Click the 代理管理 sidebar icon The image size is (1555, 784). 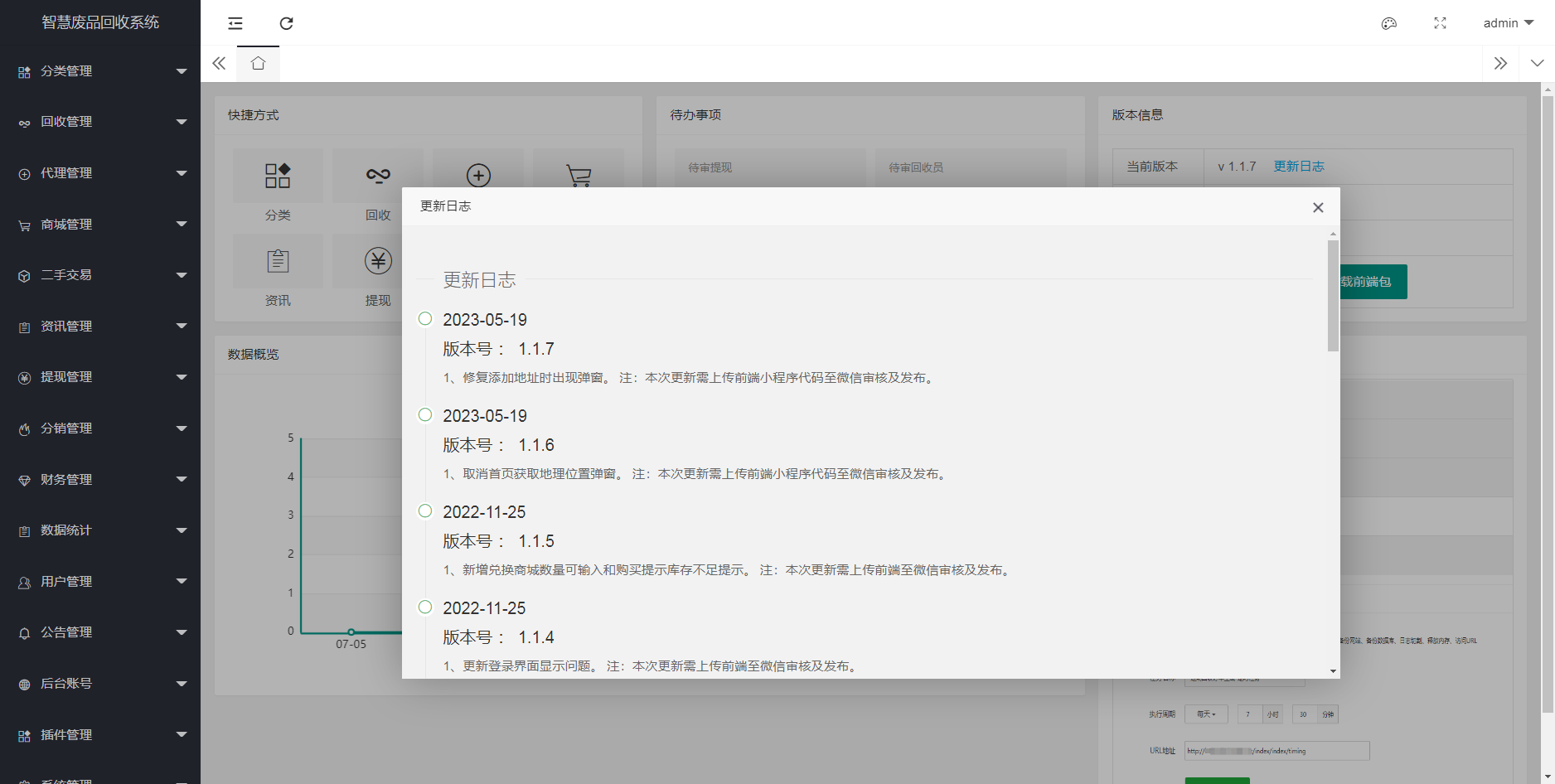coord(24,174)
